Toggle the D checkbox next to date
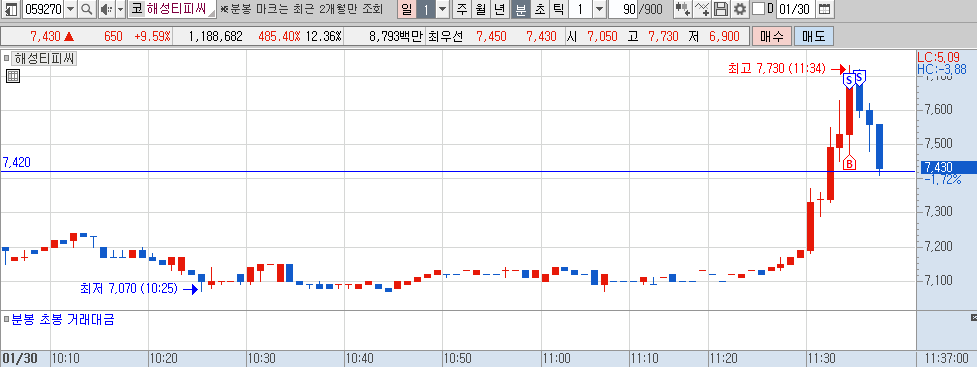Viewport: 977px width, 367px height. click(x=758, y=9)
